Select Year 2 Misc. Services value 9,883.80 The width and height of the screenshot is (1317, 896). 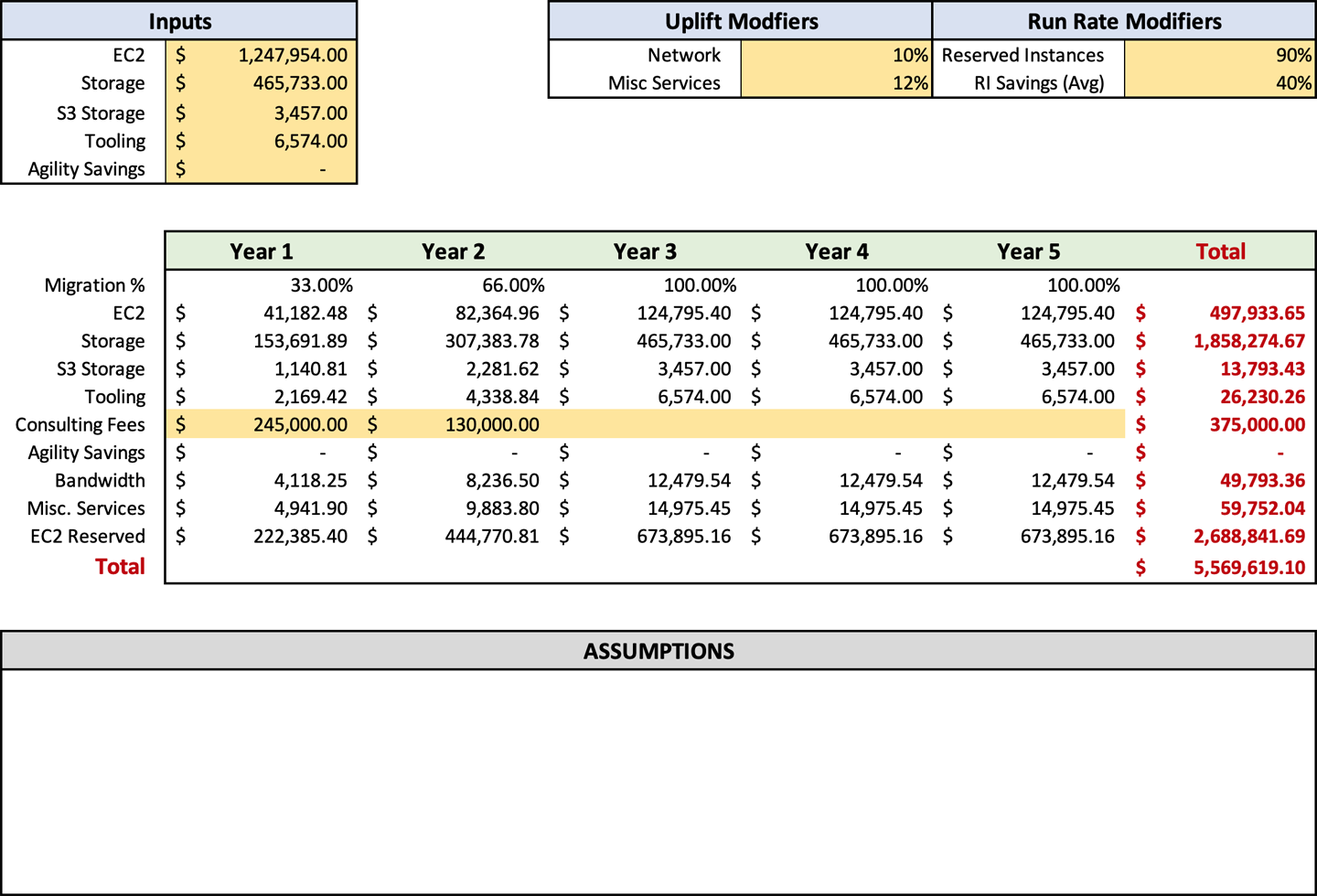tap(503, 508)
